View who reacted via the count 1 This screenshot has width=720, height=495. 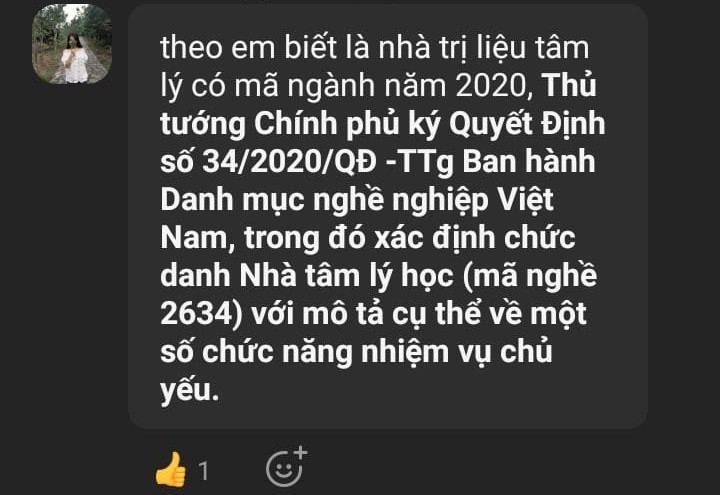pos(203,471)
